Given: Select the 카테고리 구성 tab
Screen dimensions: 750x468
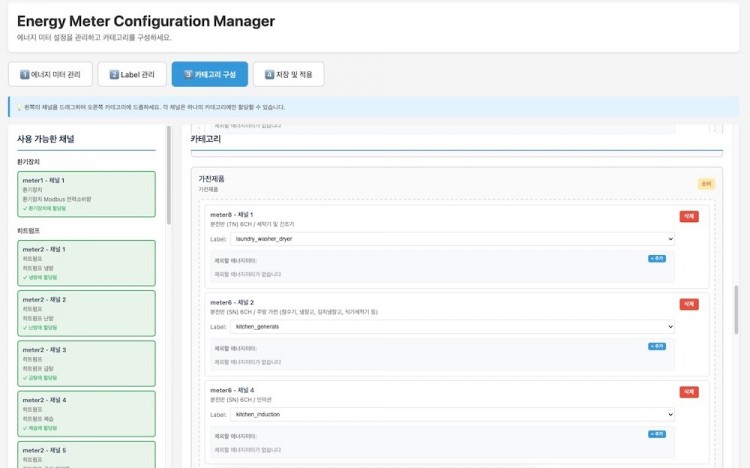Looking at the screenshot, I should pyautogui.click(x=209, y=74).
